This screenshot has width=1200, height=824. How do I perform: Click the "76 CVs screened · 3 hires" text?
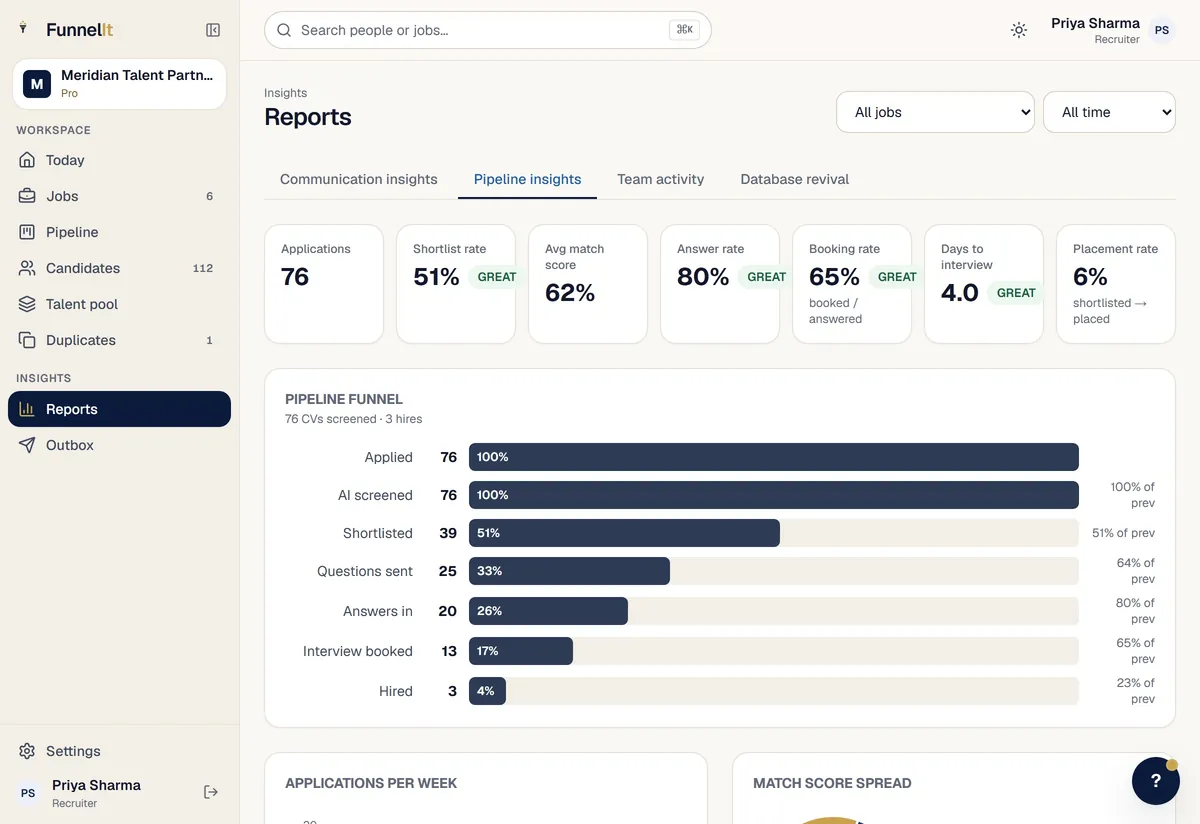pyautogui.click(x=353, y=419)
